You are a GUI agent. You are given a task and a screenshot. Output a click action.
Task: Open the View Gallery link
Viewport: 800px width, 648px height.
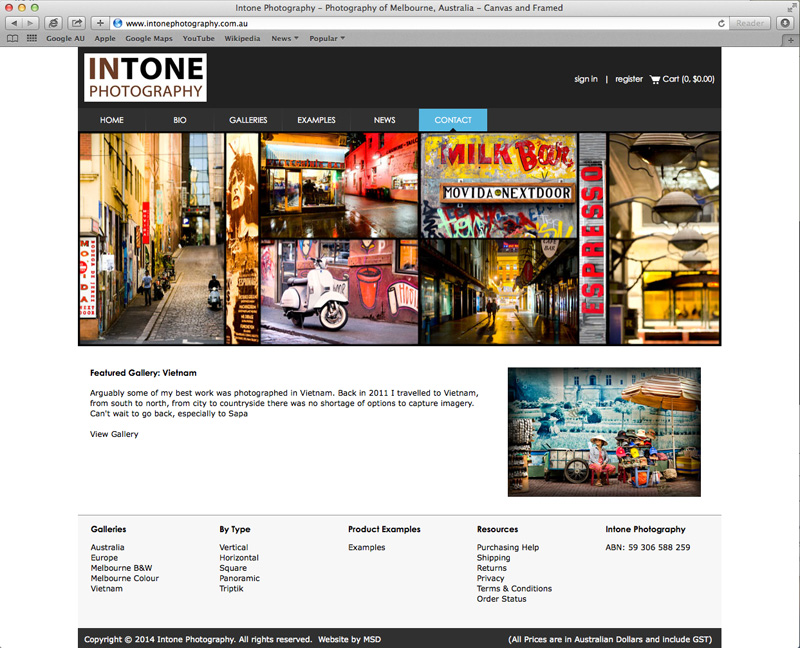(114, 434)
